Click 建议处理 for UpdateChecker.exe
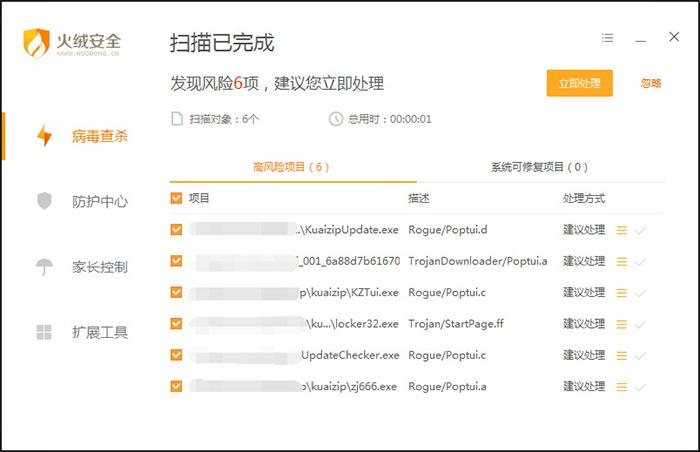 [584, 355]
